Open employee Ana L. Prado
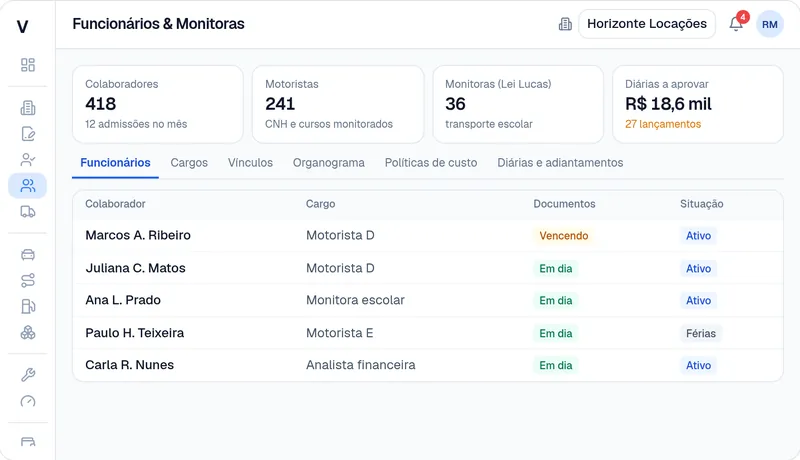 (x=123, y=300)
